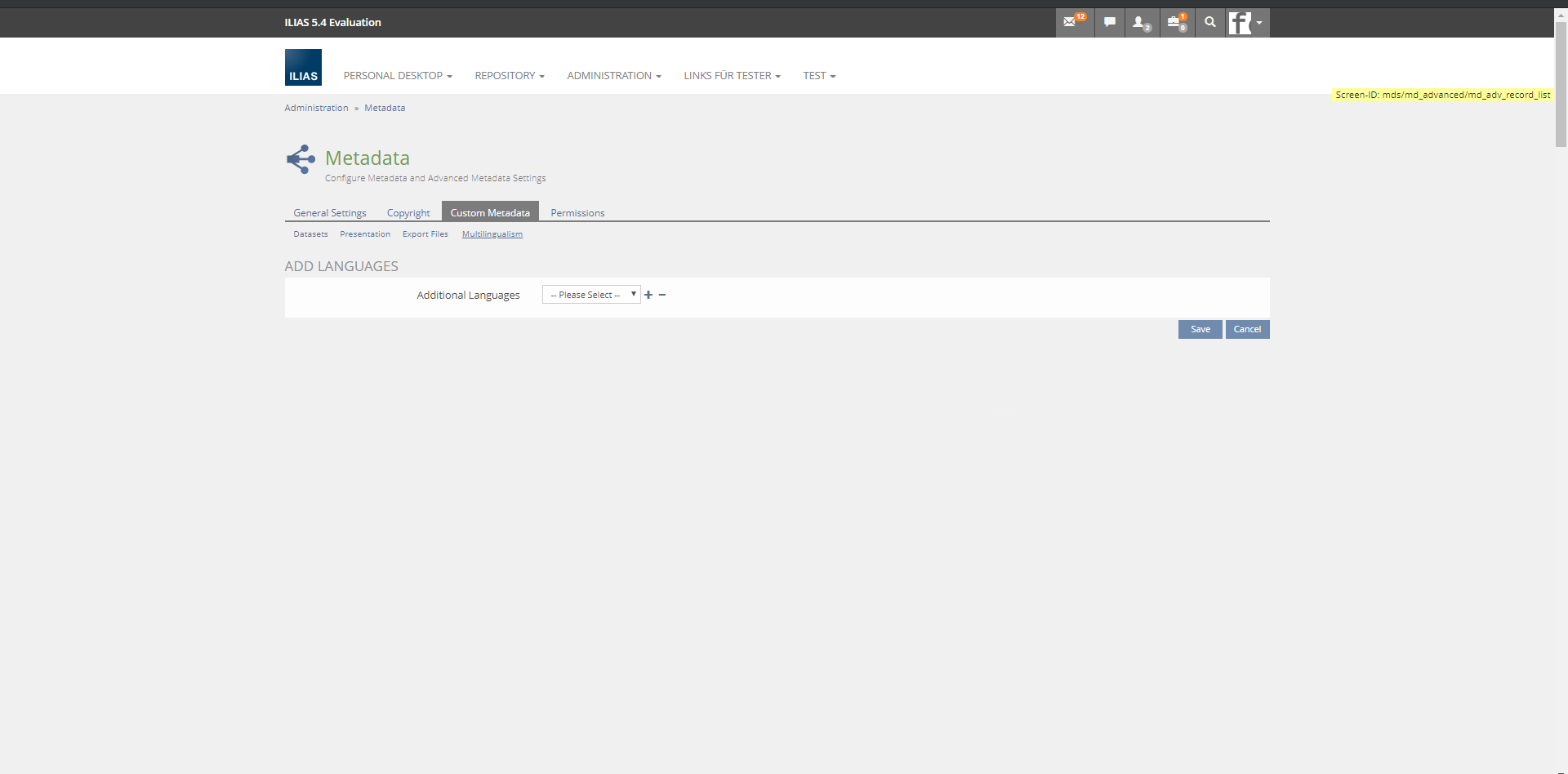
Task: Add another language row with plus icon
Action: [648, 295]
